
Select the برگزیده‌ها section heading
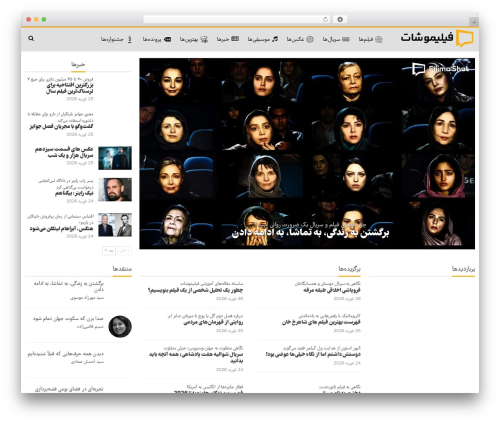point(349,269)
